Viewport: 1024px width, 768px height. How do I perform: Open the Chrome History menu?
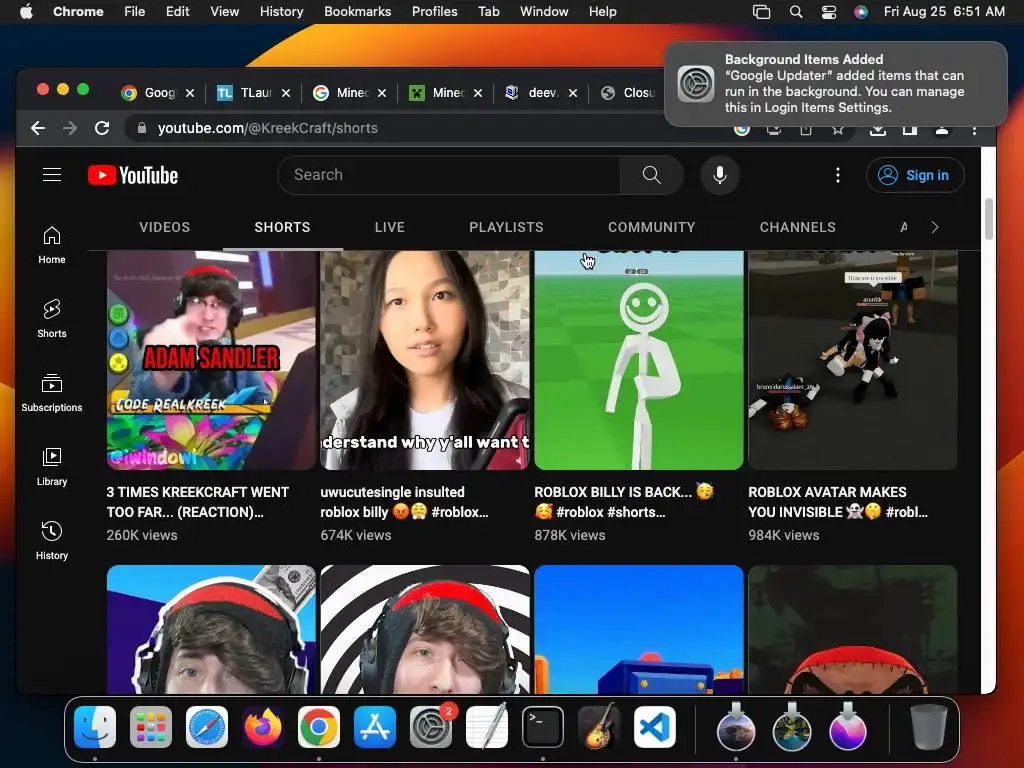point(281,12)
